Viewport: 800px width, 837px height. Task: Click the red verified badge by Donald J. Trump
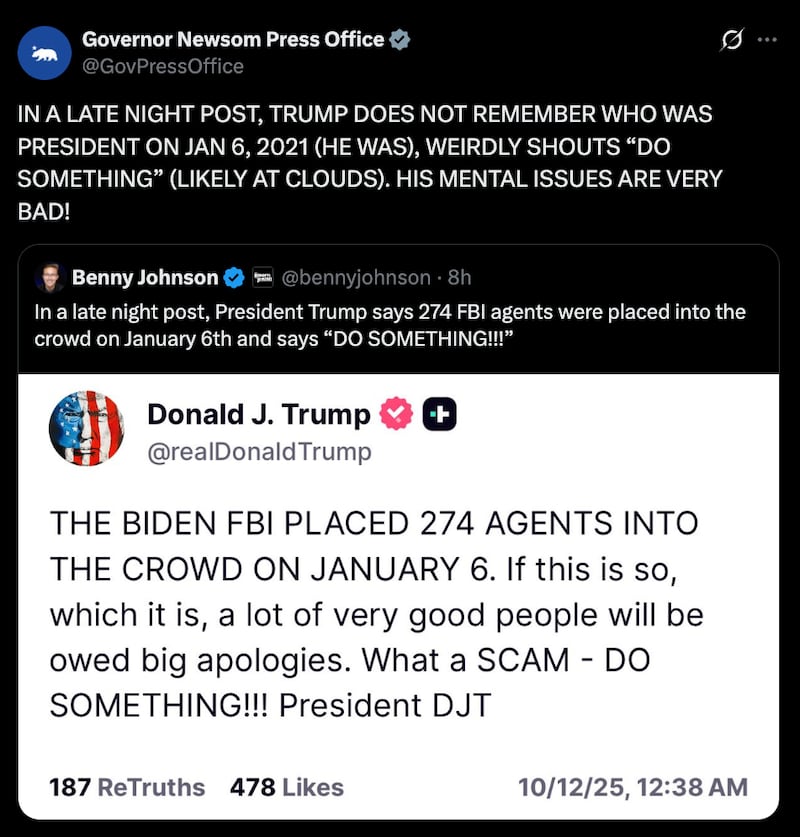click(396, 414)
